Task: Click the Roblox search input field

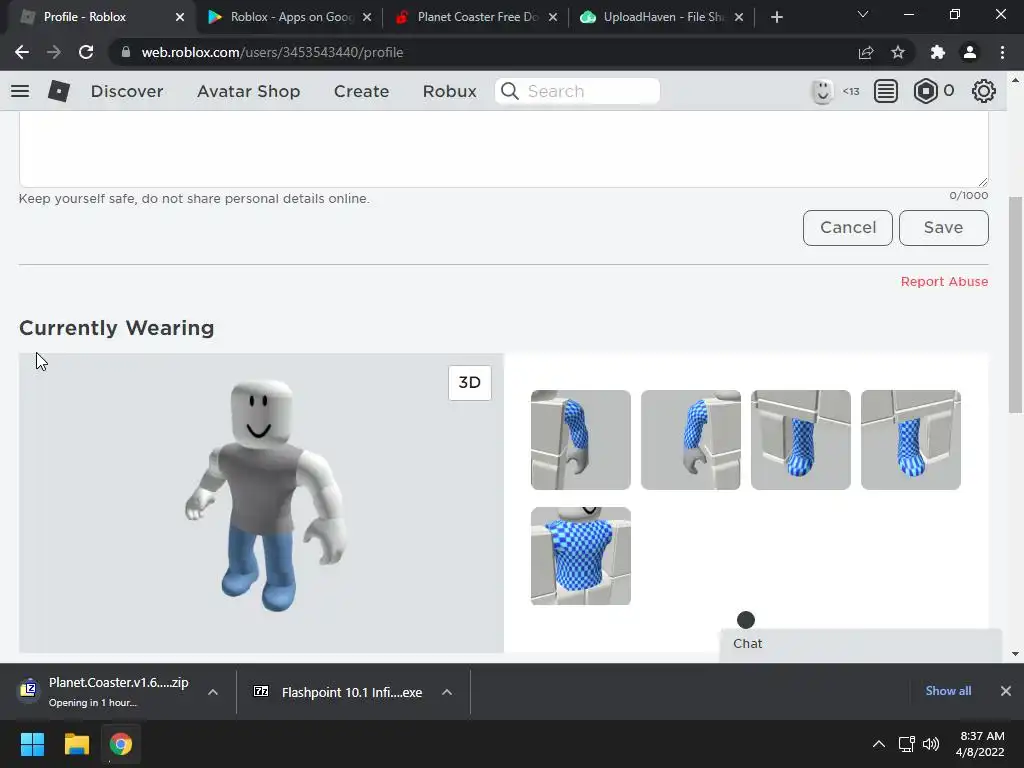Action: tap(577, 91)
